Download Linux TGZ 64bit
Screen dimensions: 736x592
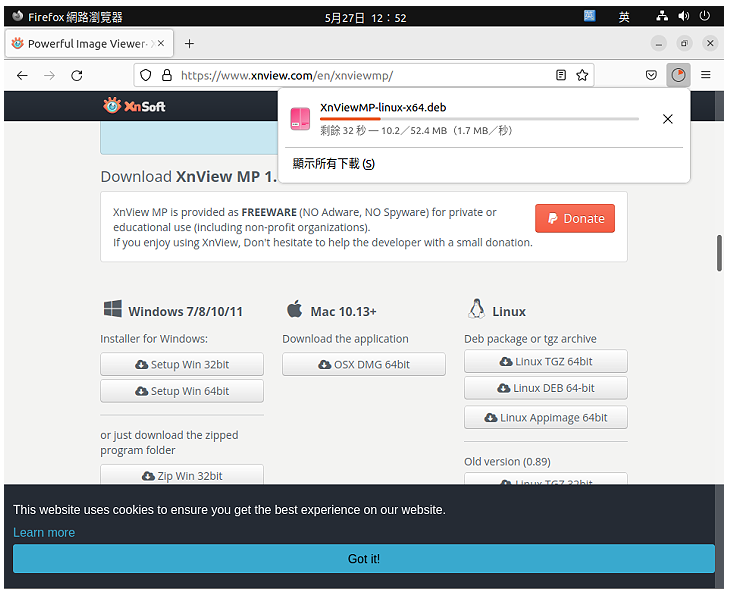tap(546, 361)
